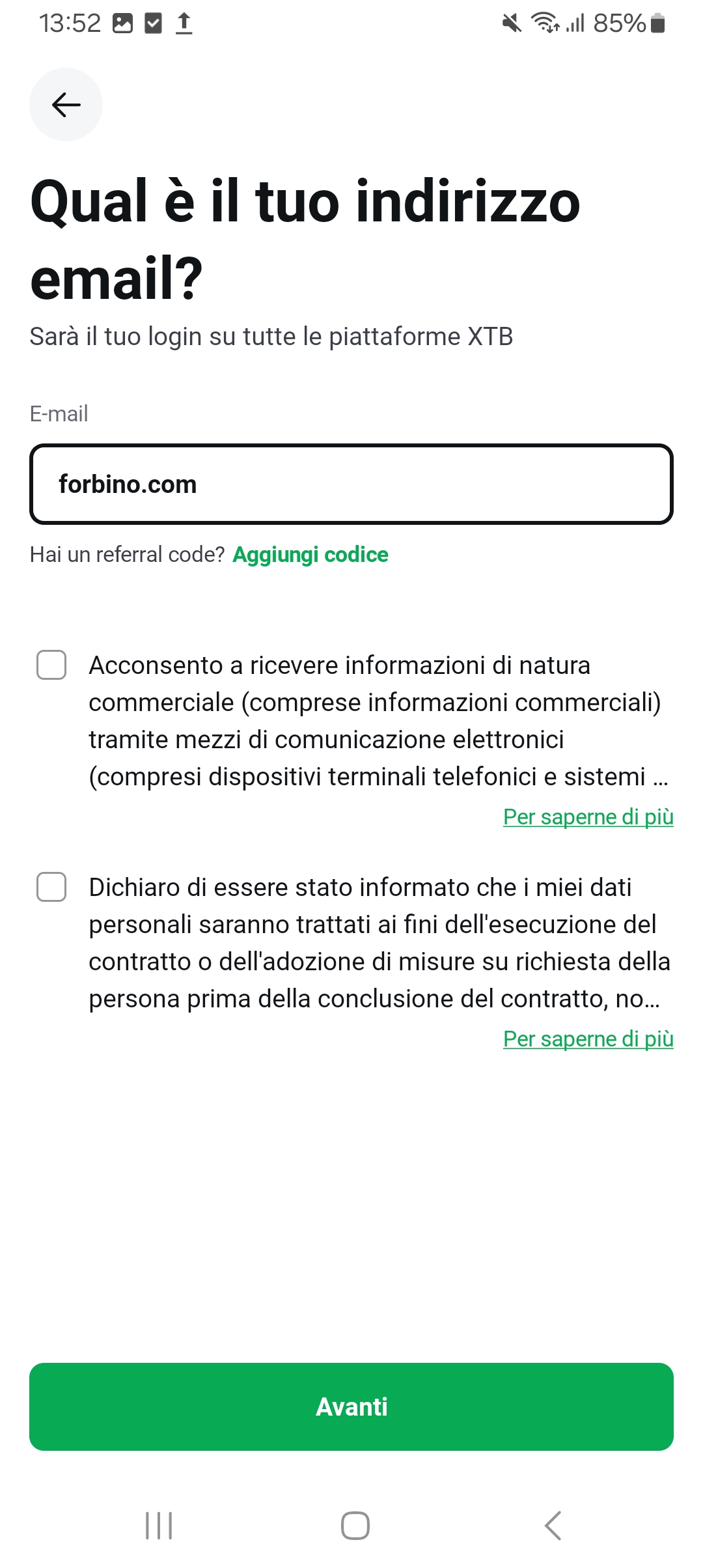Tap the signal strength status icon

coord(575,24)
